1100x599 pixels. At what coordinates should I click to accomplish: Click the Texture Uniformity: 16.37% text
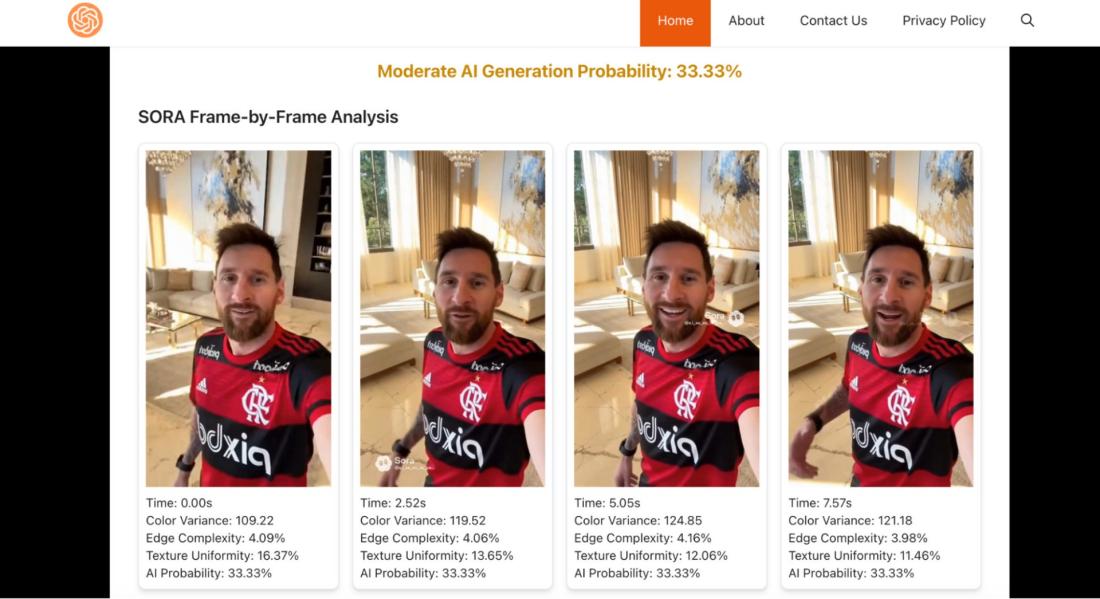click(222, 556)
